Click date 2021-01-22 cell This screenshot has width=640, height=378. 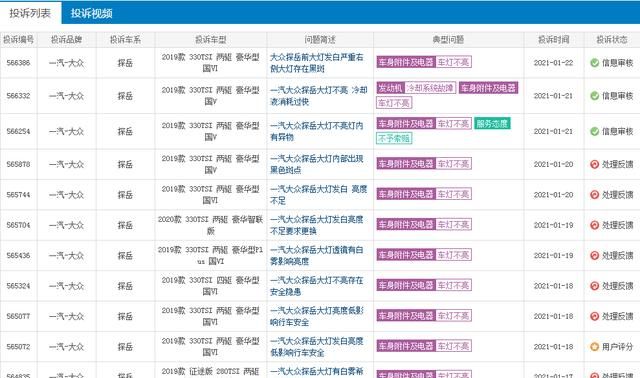553,63
